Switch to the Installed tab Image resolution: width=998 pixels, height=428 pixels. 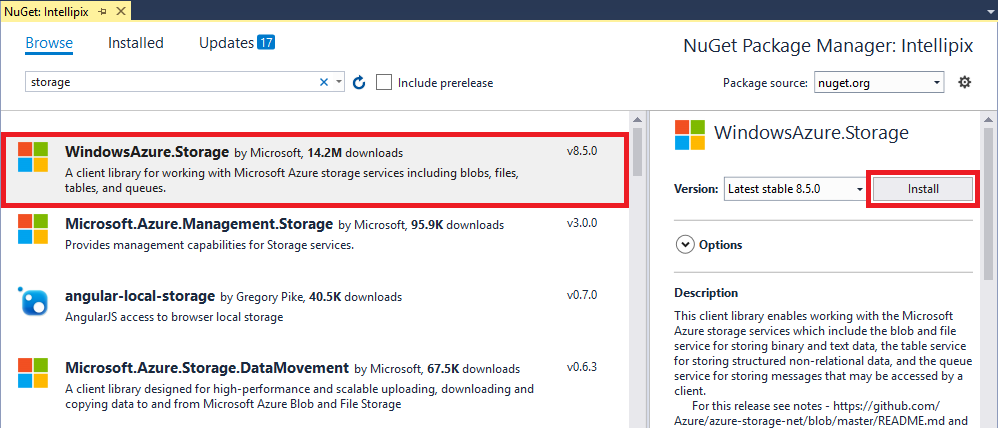tap(136, 43)
